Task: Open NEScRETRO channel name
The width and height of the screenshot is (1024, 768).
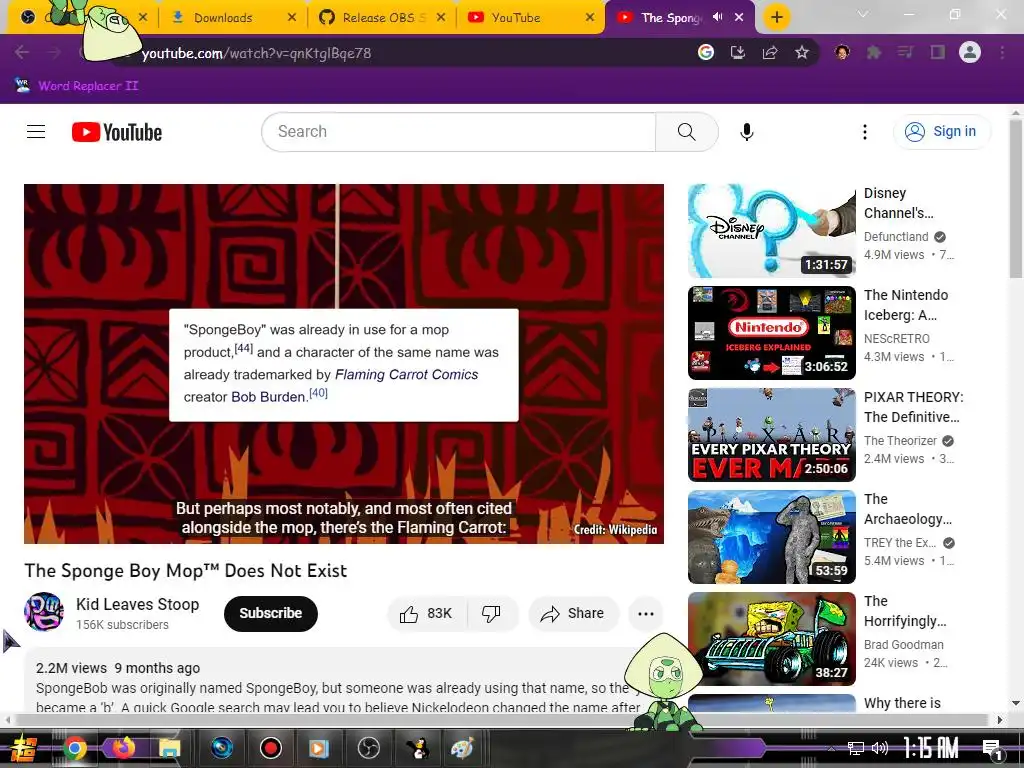Action: 896,338
